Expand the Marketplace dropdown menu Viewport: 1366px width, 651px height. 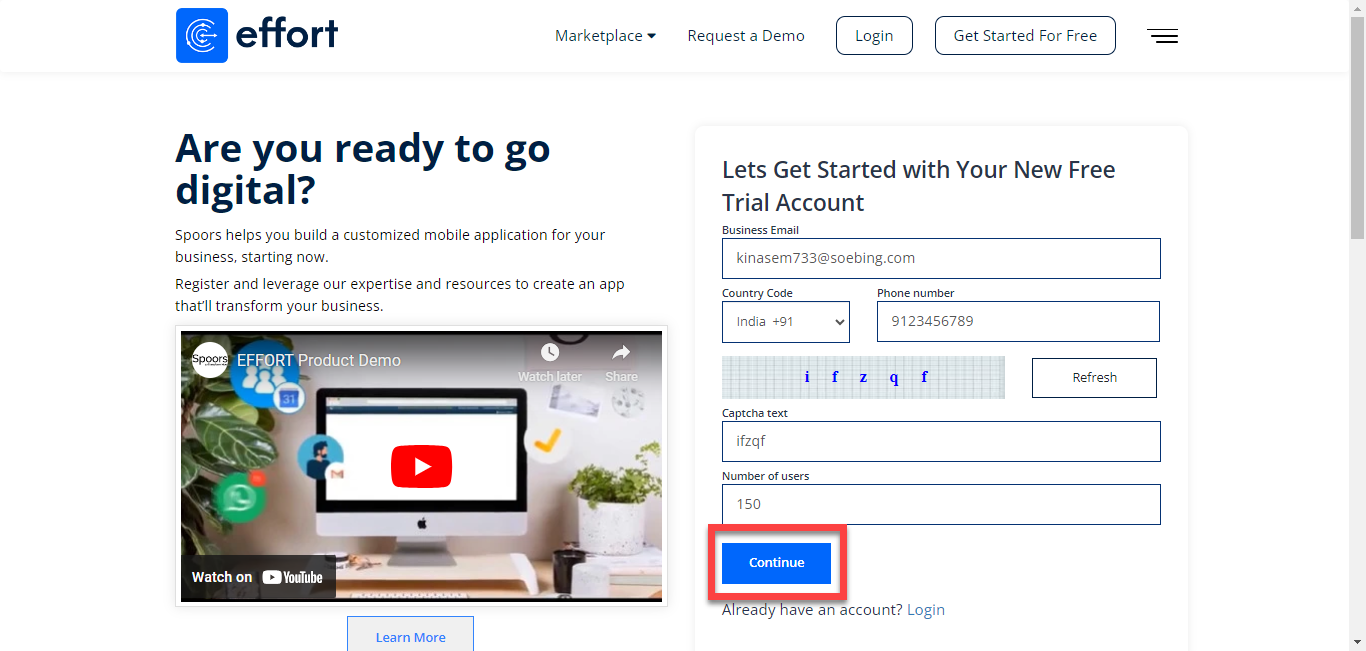[x=605, y=36]
